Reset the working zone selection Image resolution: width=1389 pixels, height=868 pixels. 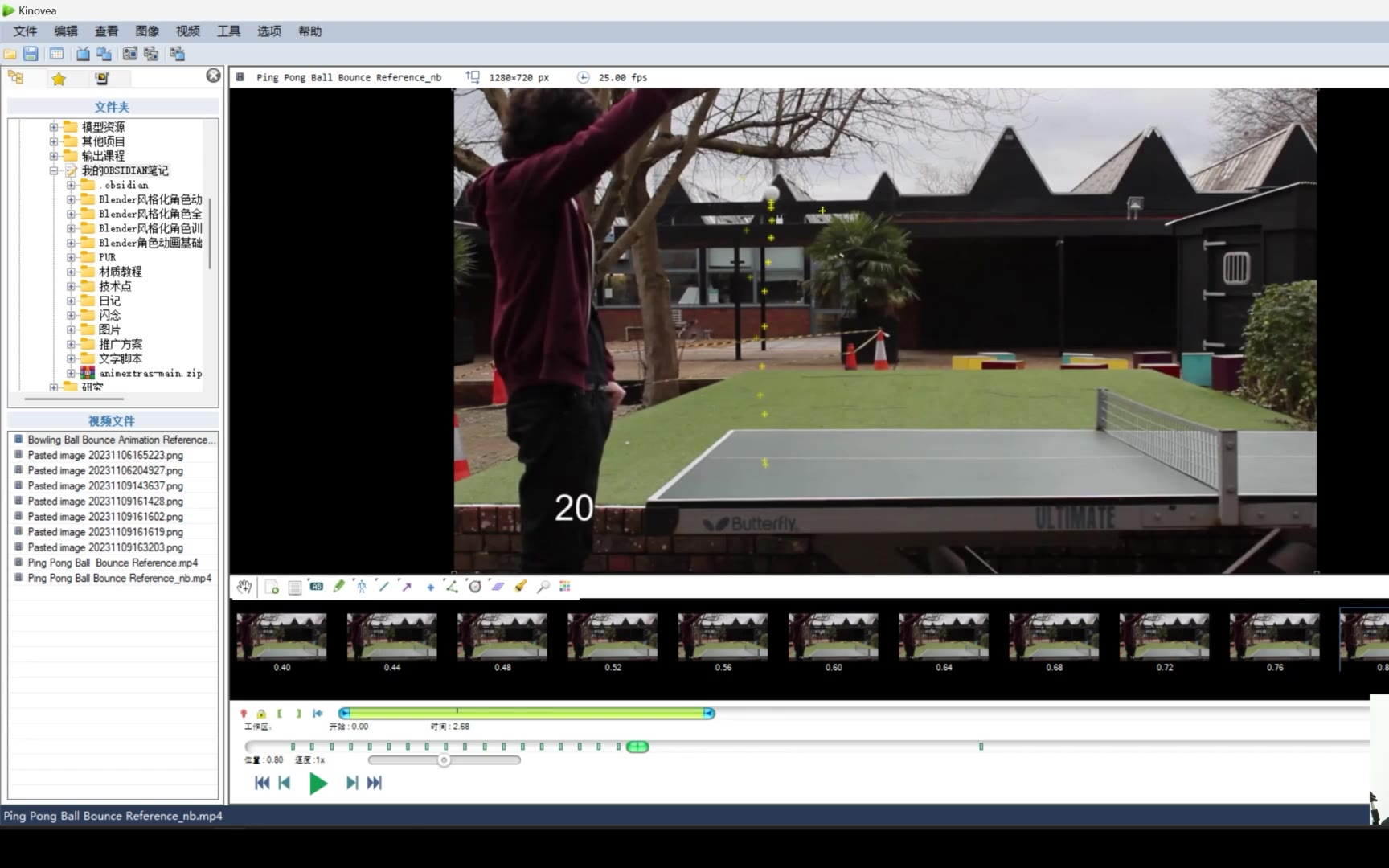pos(318,714)
